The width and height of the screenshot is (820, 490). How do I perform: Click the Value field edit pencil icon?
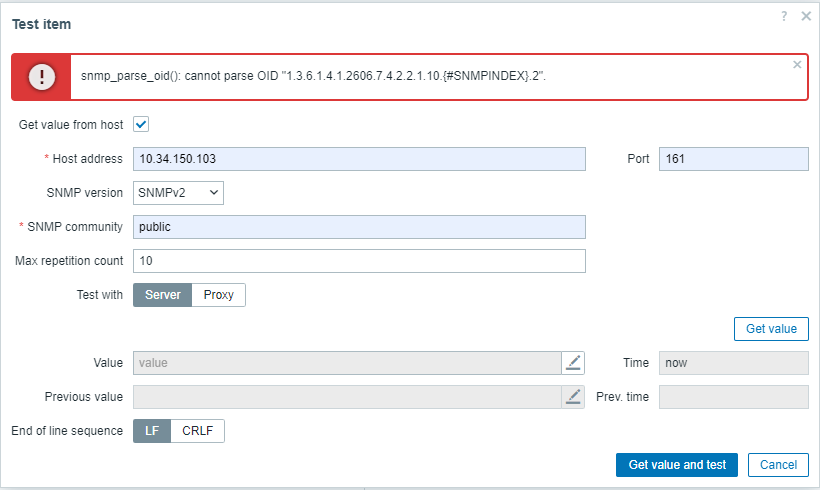pos(573,363)
